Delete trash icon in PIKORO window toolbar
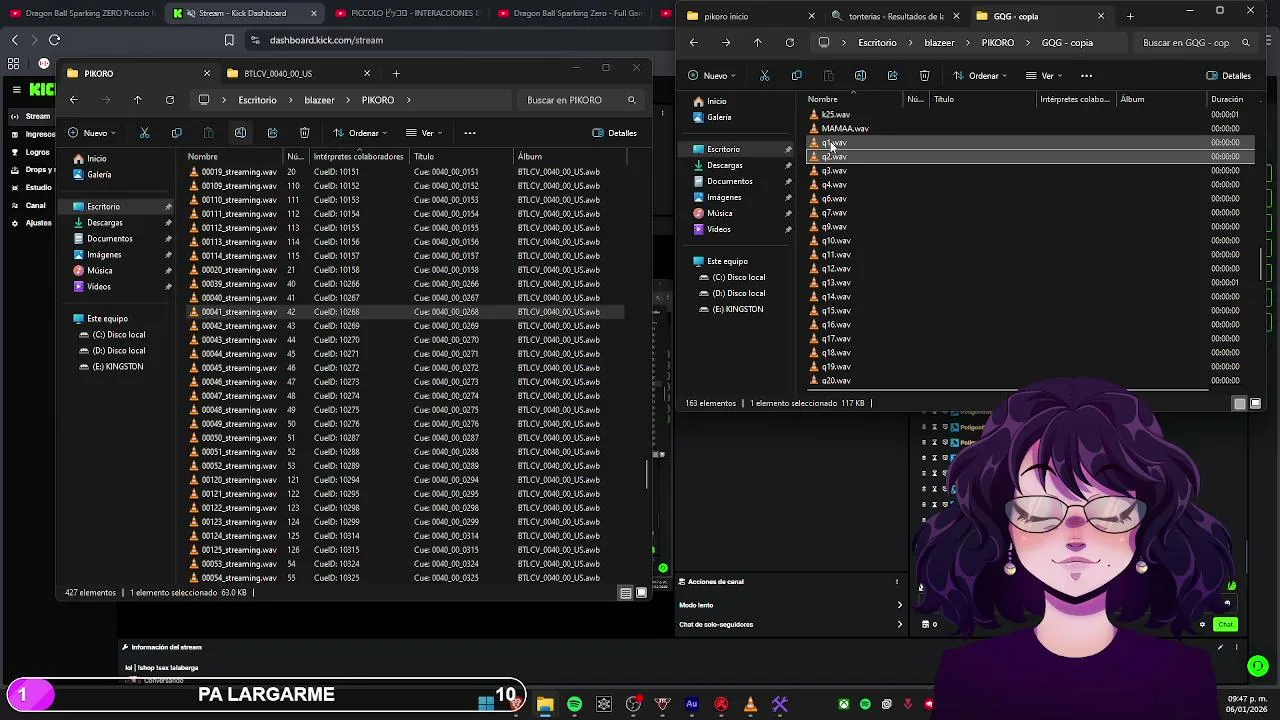Viewport: 1280px width, 720px height. [304, 133]
